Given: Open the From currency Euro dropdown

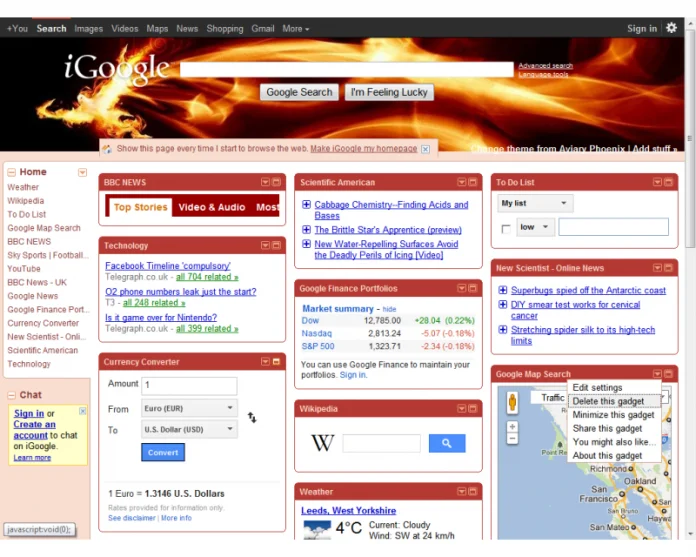Looking at the screenshot, I should [x=188, y=408].
